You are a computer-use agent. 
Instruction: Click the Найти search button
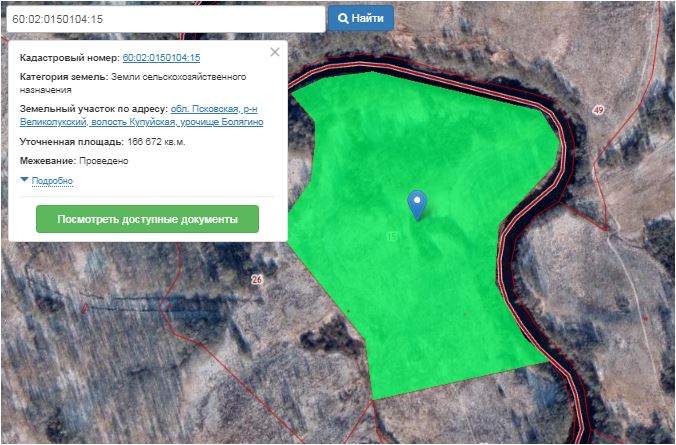[361, 18]
